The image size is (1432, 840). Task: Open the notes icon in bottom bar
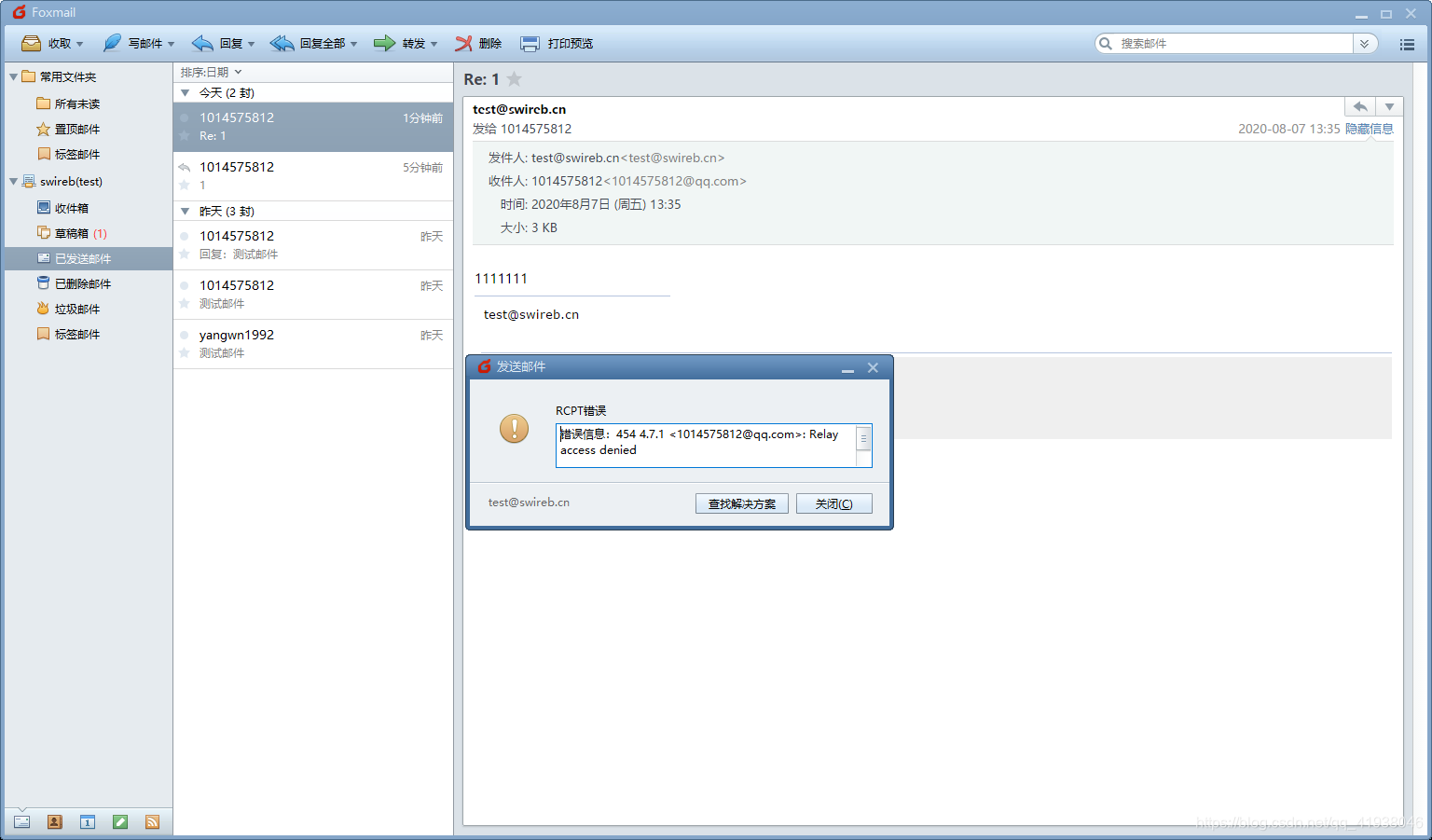click(119, 821)
